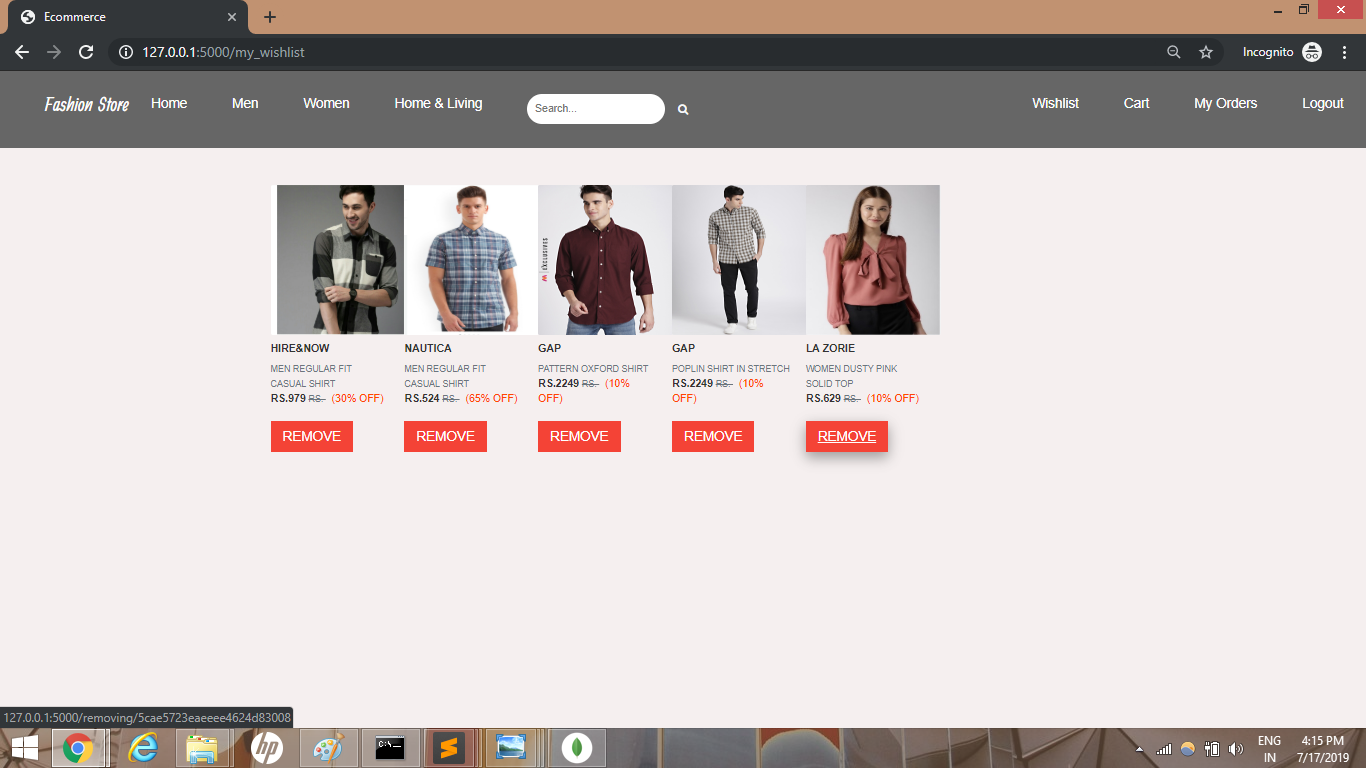1366x768 pixels.
Task: Remove HIRE&NOW shirt from wishlist
Action: click(x=312, y=436)
